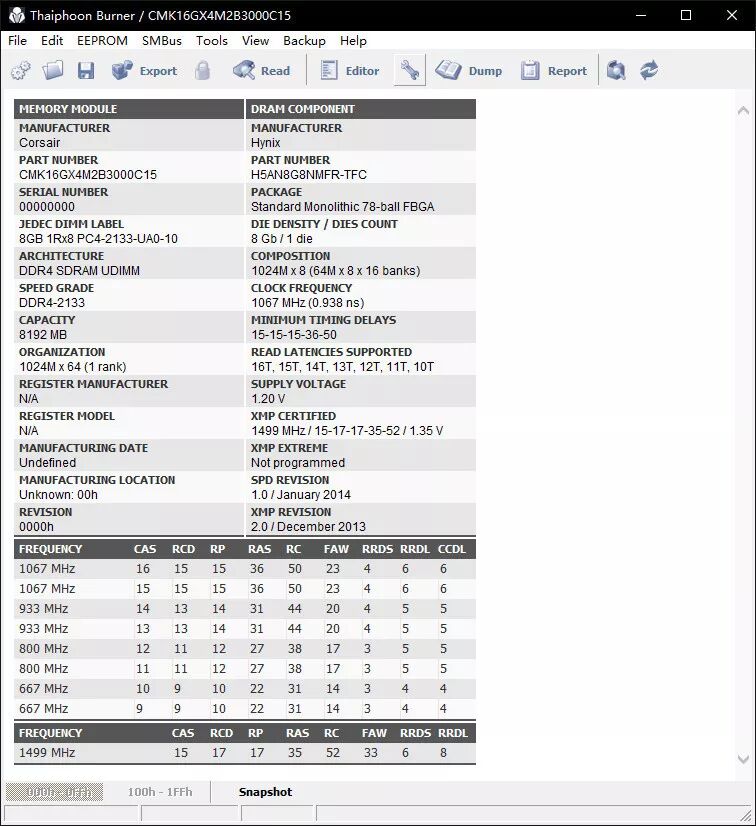Click the JEDEC label 8GB 1Rx8 PC4-2133-UA0-10
Viewport: 756px width, 826px height.
pyautogui.click(x=99, y=239)
